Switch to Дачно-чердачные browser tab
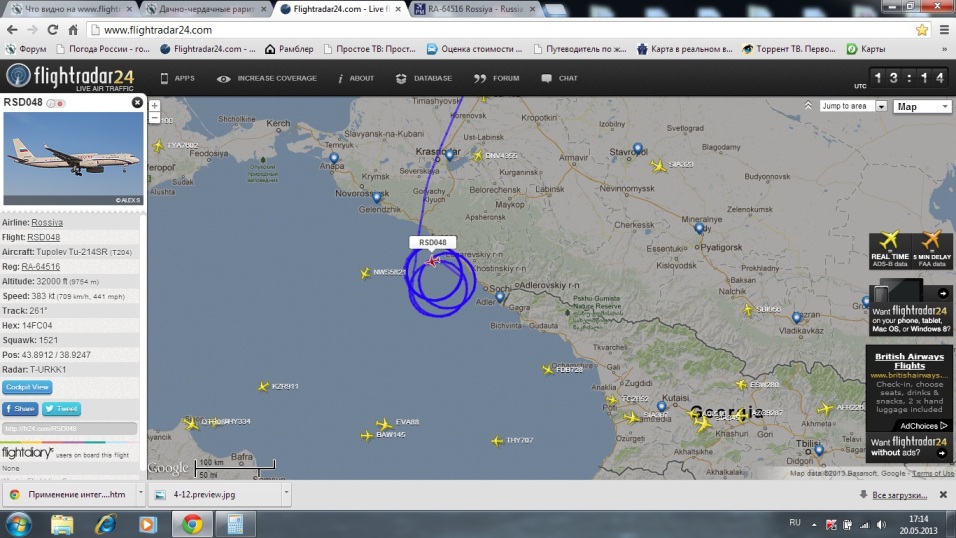 tap(207, 9)
